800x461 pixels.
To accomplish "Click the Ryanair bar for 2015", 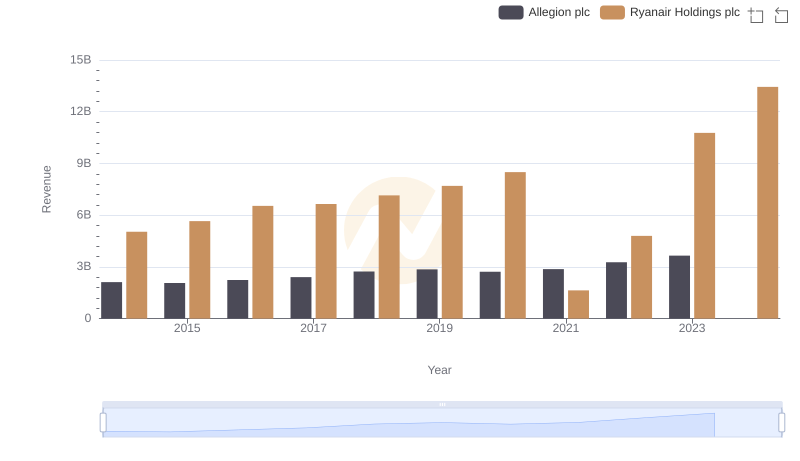I will click(199, 270).
